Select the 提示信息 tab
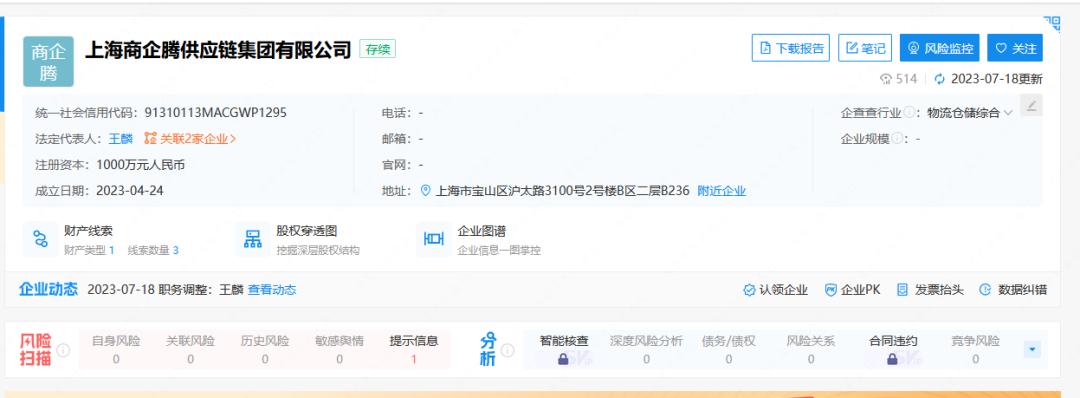This screenshot has width=1080, height=398. click(414, 349)
